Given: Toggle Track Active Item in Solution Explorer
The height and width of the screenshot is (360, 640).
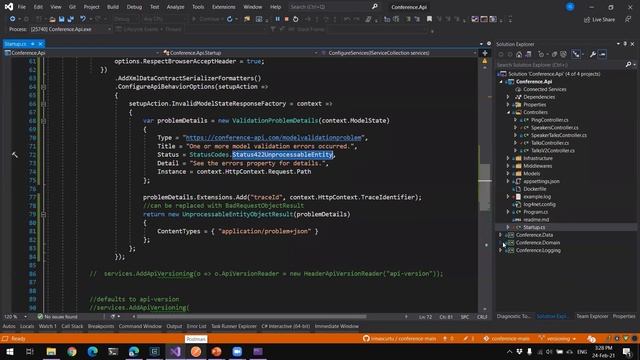Looking at the screenshot, I should 576,54.
